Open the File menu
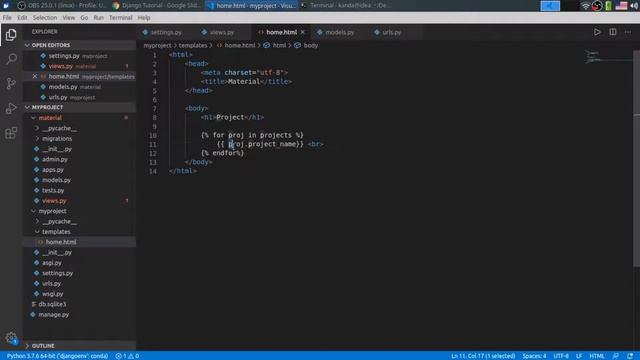The image size is (640, 360). click(x=7, y=18)
